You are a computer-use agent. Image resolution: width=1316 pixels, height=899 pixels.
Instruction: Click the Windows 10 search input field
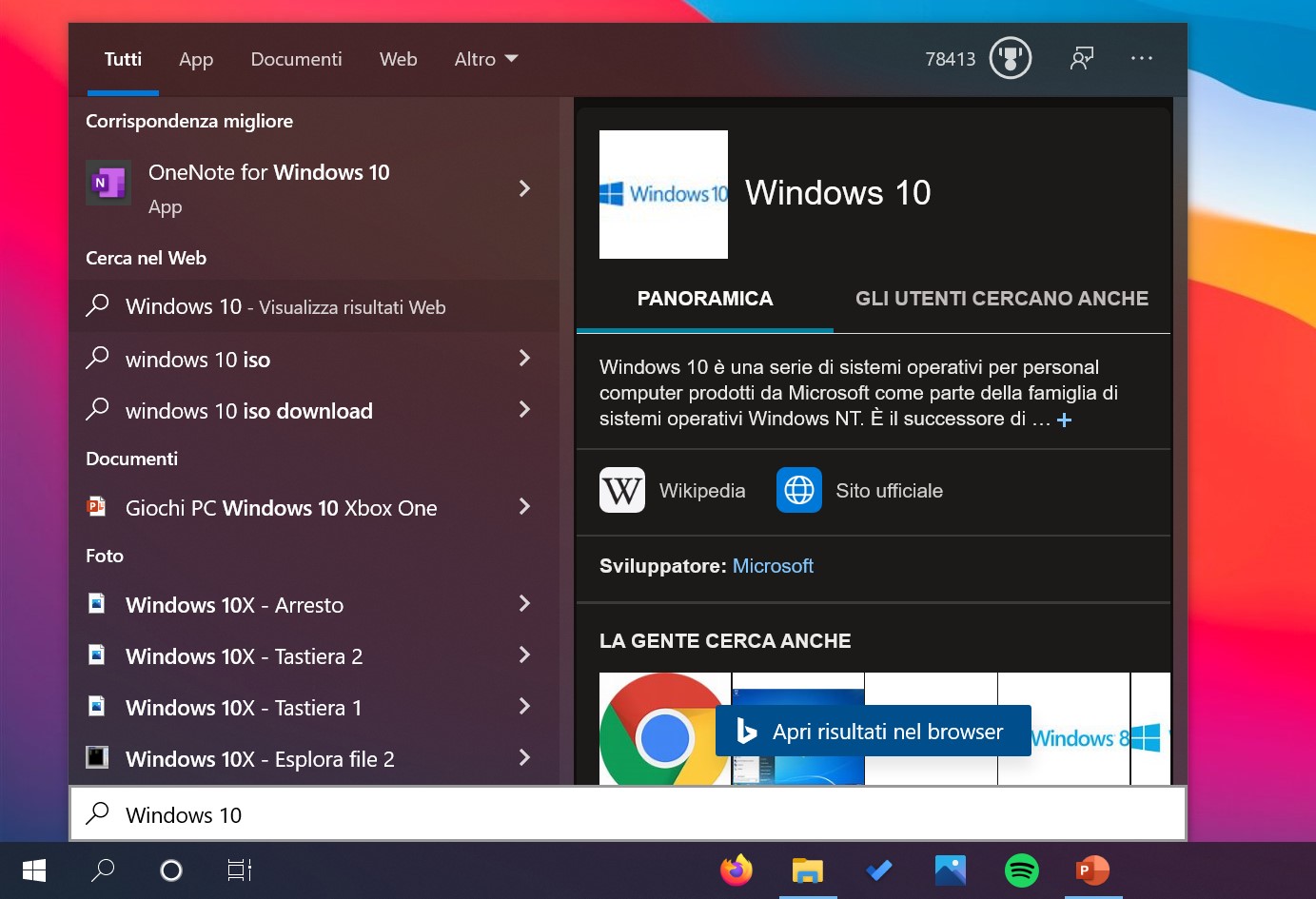628,814
